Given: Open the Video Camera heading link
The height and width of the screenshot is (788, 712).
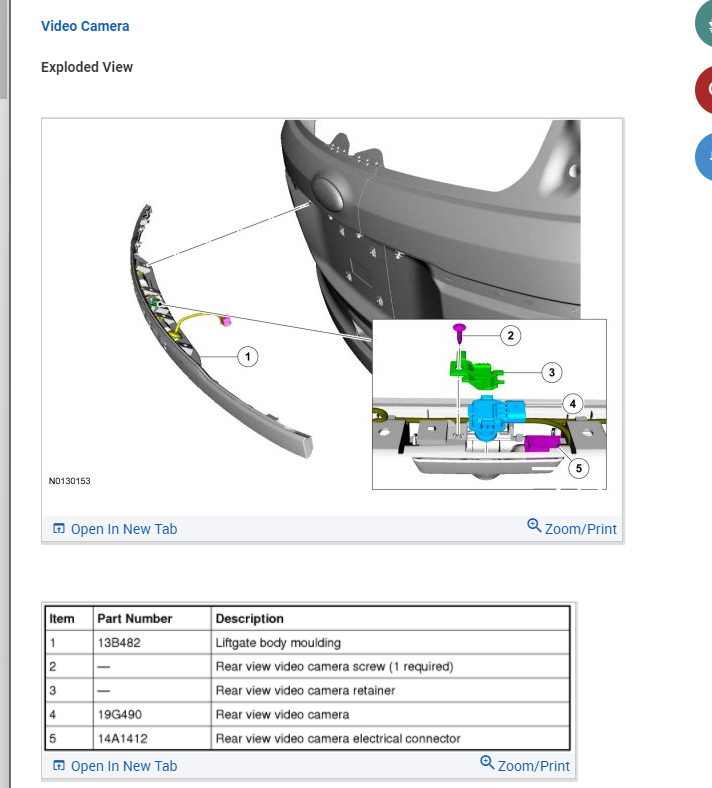Looking at the screenshot, I should tap(85, 26).
